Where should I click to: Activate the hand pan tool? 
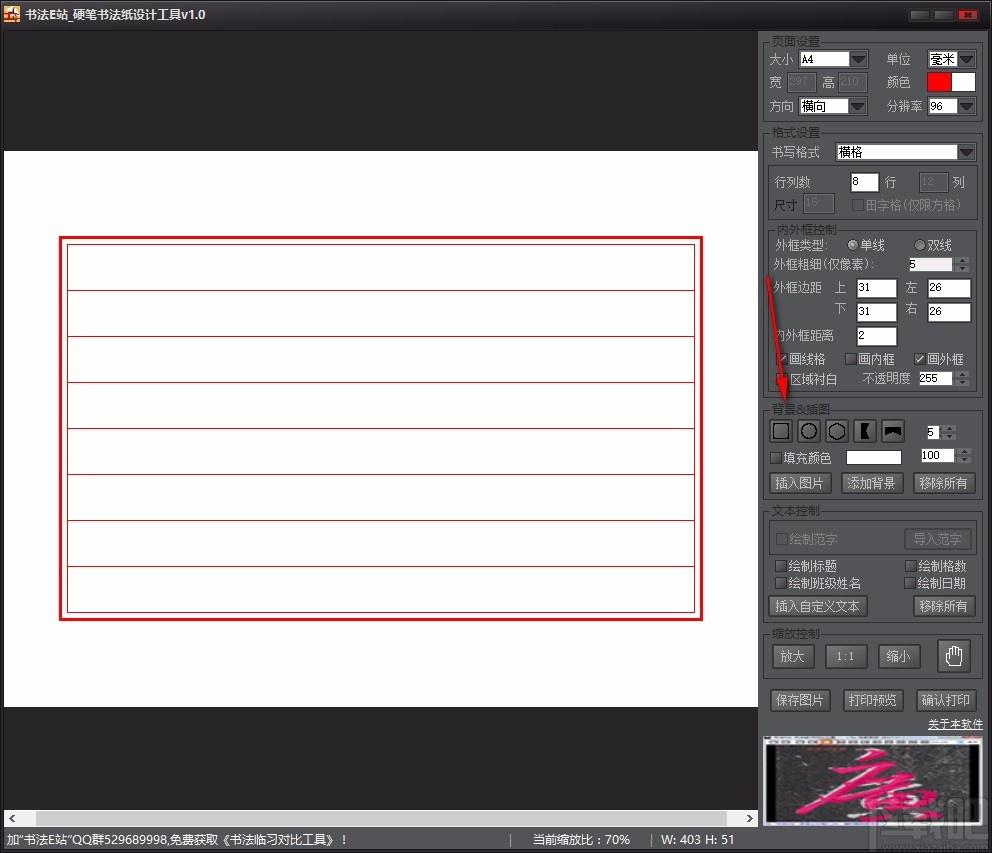pyautogui.click(x=953, y=656)
